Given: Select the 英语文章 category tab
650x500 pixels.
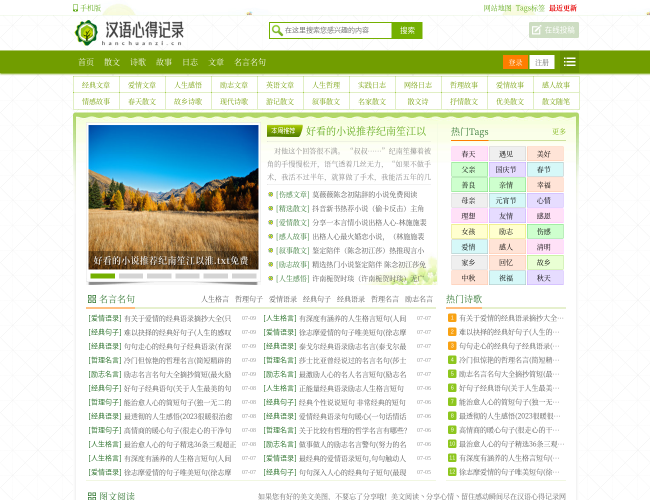Looking at the screenshot, I should pos(280,85).
